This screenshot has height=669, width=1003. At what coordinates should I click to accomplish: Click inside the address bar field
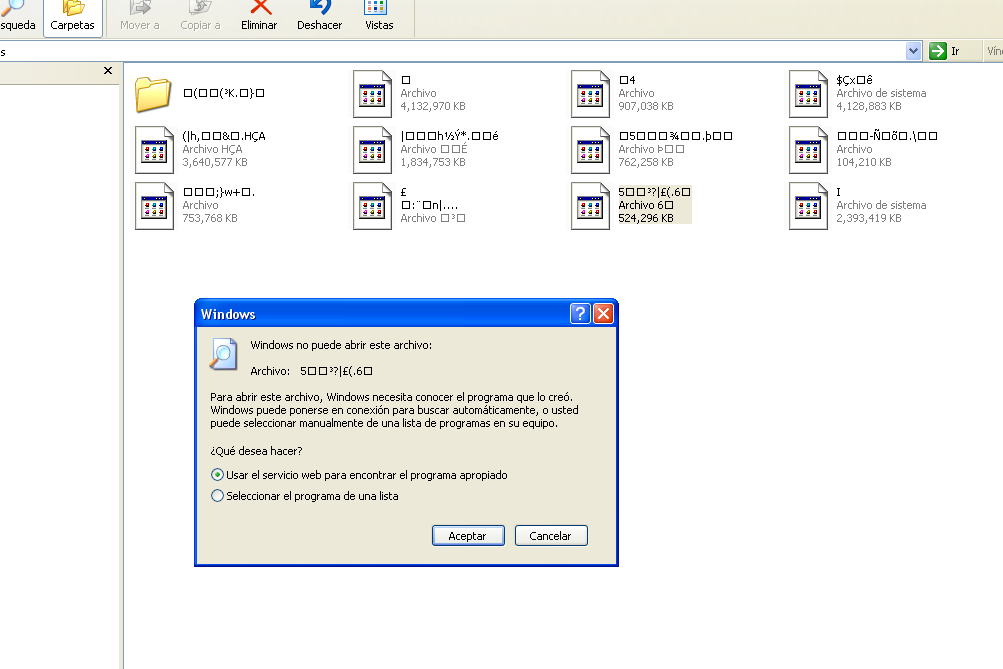tap(450, 51)
